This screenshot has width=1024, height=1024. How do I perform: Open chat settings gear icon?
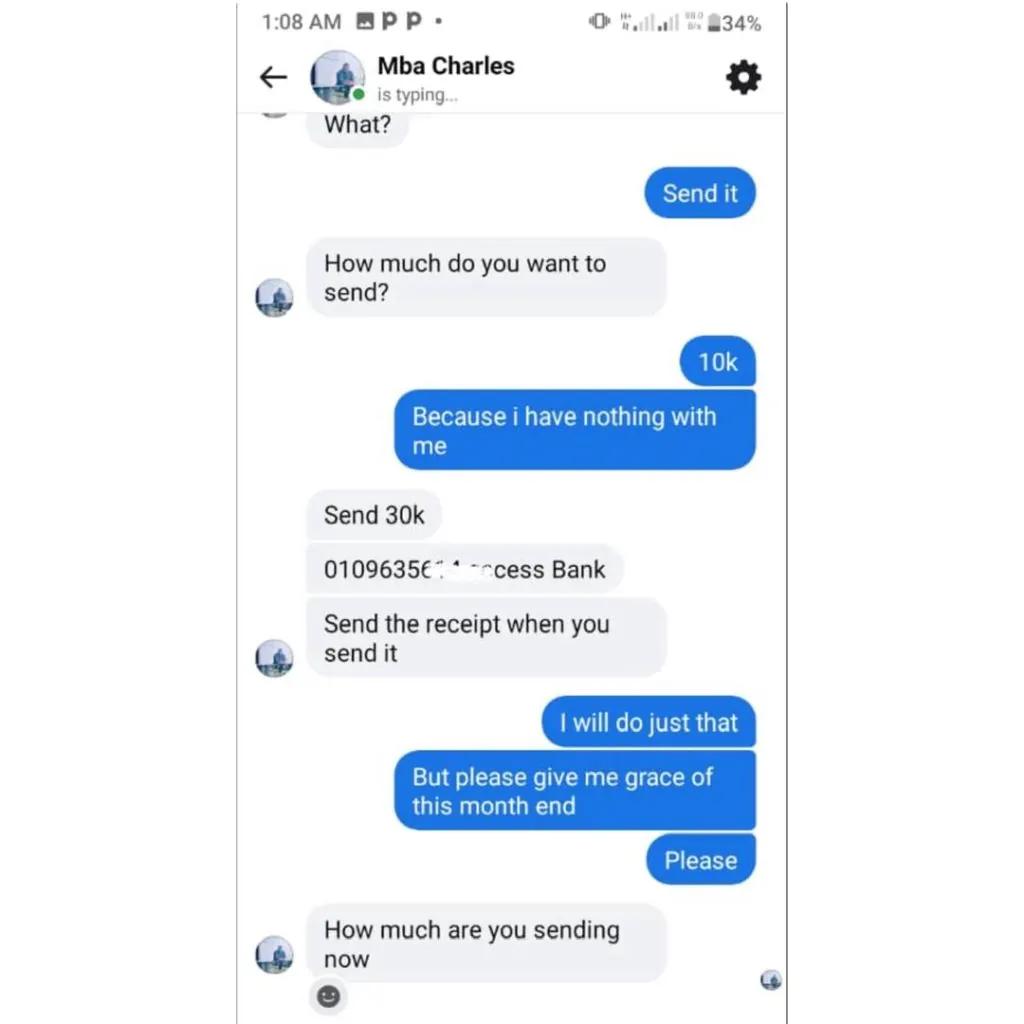coord(743,78)
